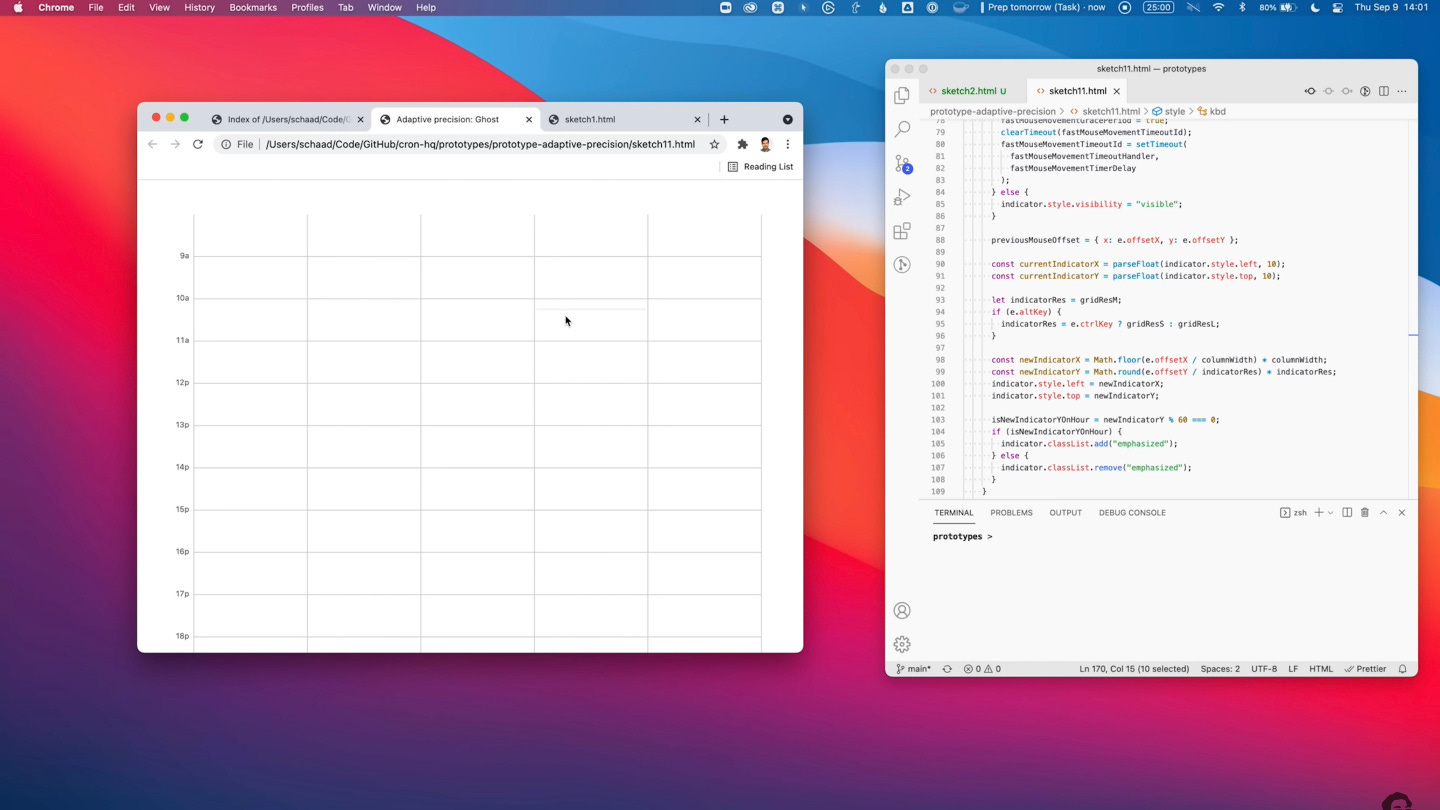This screenshot has width=1440, height=810.
Task: Open Source Control view with badge
Action: coord(902,163)
